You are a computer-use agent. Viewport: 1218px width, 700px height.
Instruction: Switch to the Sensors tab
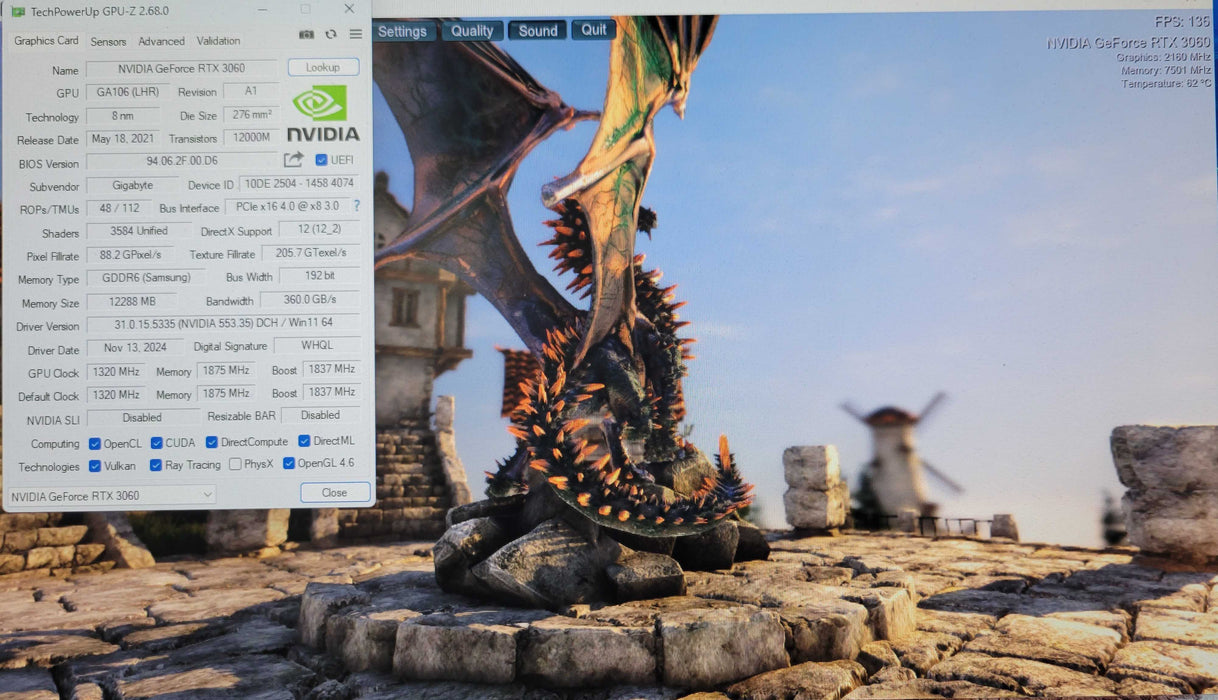tap(108, 41)
